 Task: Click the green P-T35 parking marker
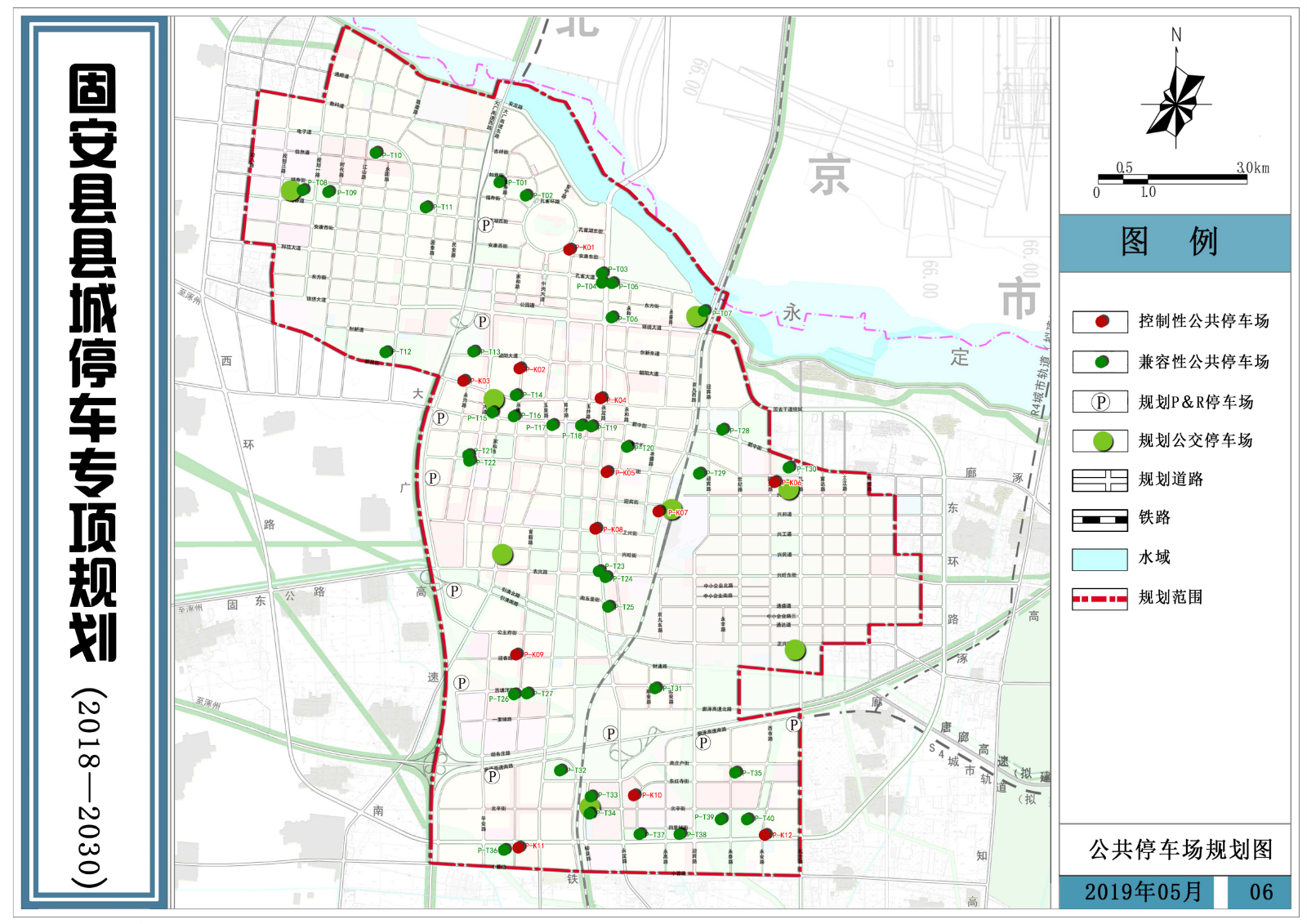click(736, 772)
